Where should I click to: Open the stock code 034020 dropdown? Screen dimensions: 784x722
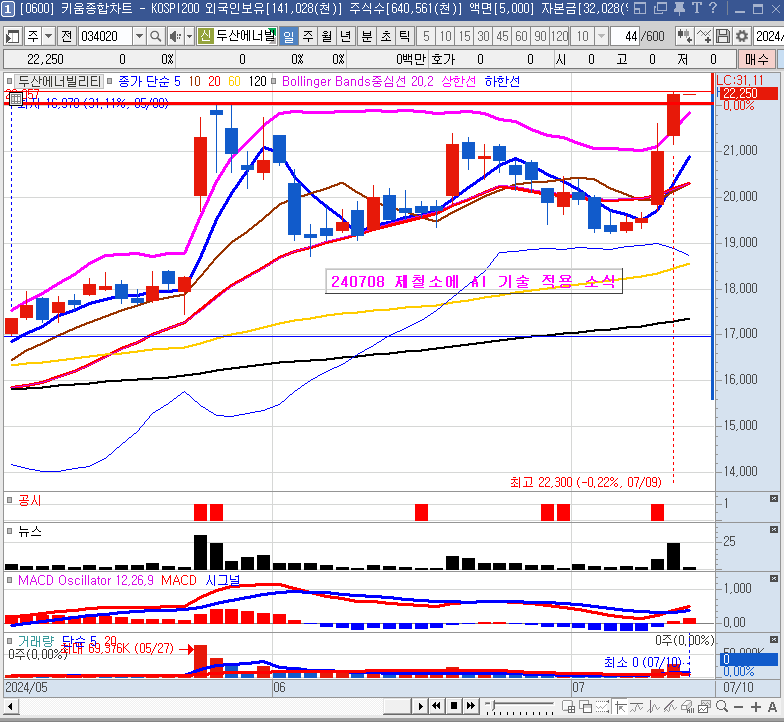(139, 36)
